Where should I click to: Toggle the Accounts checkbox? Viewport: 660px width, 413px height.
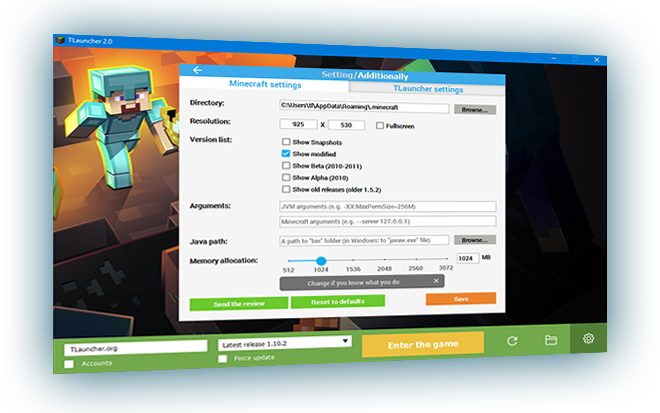pyautogui.click(x=69, y=364)
